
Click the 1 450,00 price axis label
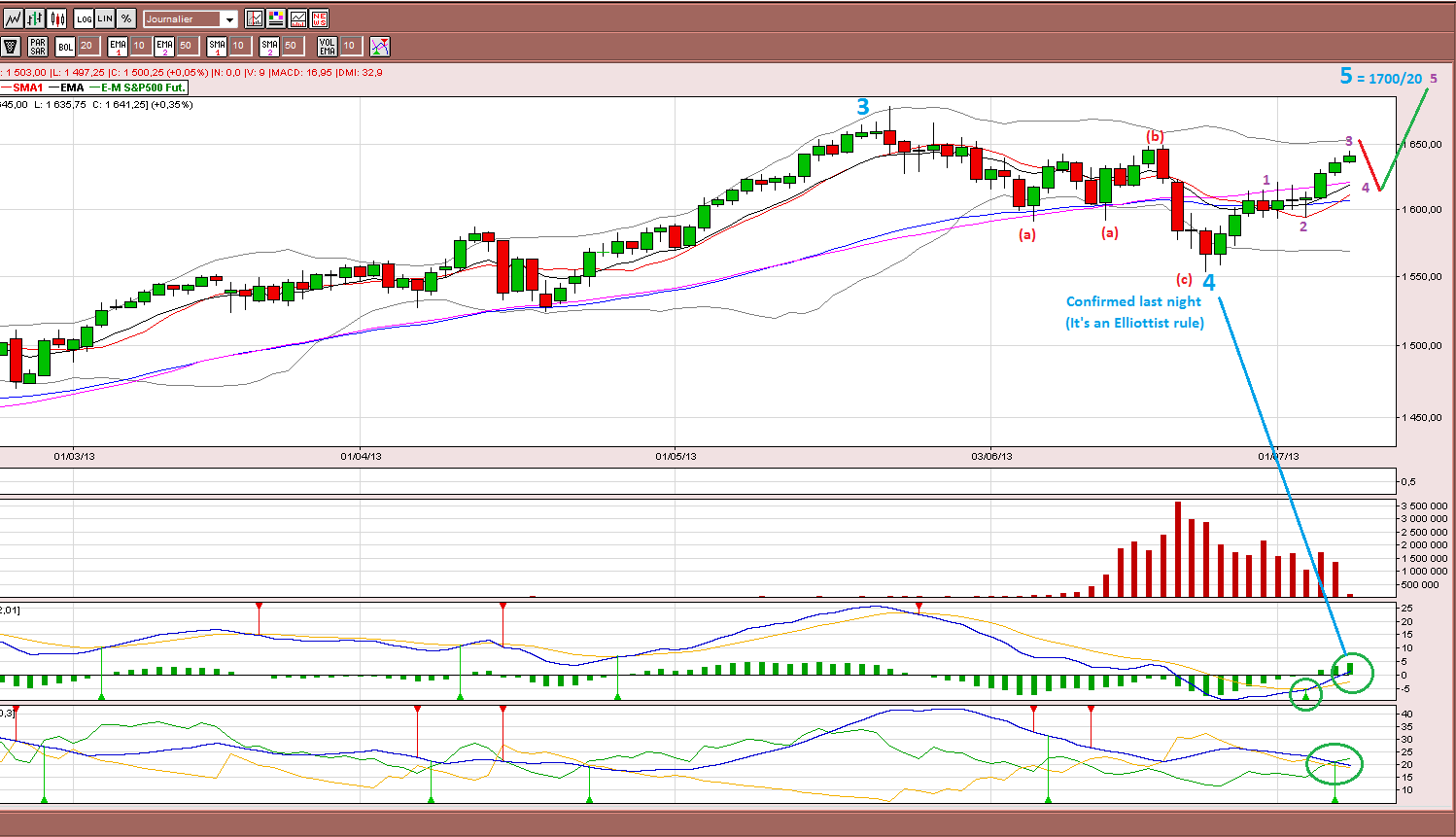click(1421, 417)
